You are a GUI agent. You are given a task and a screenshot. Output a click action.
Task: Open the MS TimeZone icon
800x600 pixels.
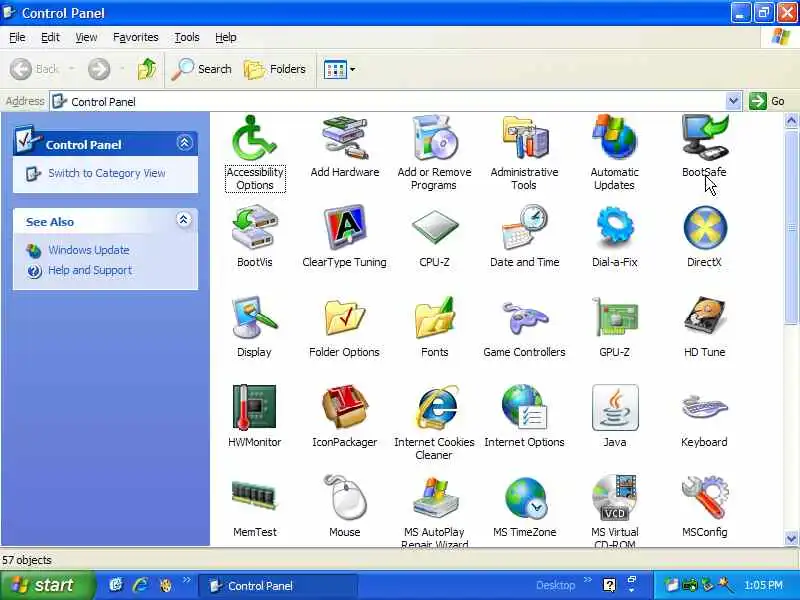pos(524,497)
